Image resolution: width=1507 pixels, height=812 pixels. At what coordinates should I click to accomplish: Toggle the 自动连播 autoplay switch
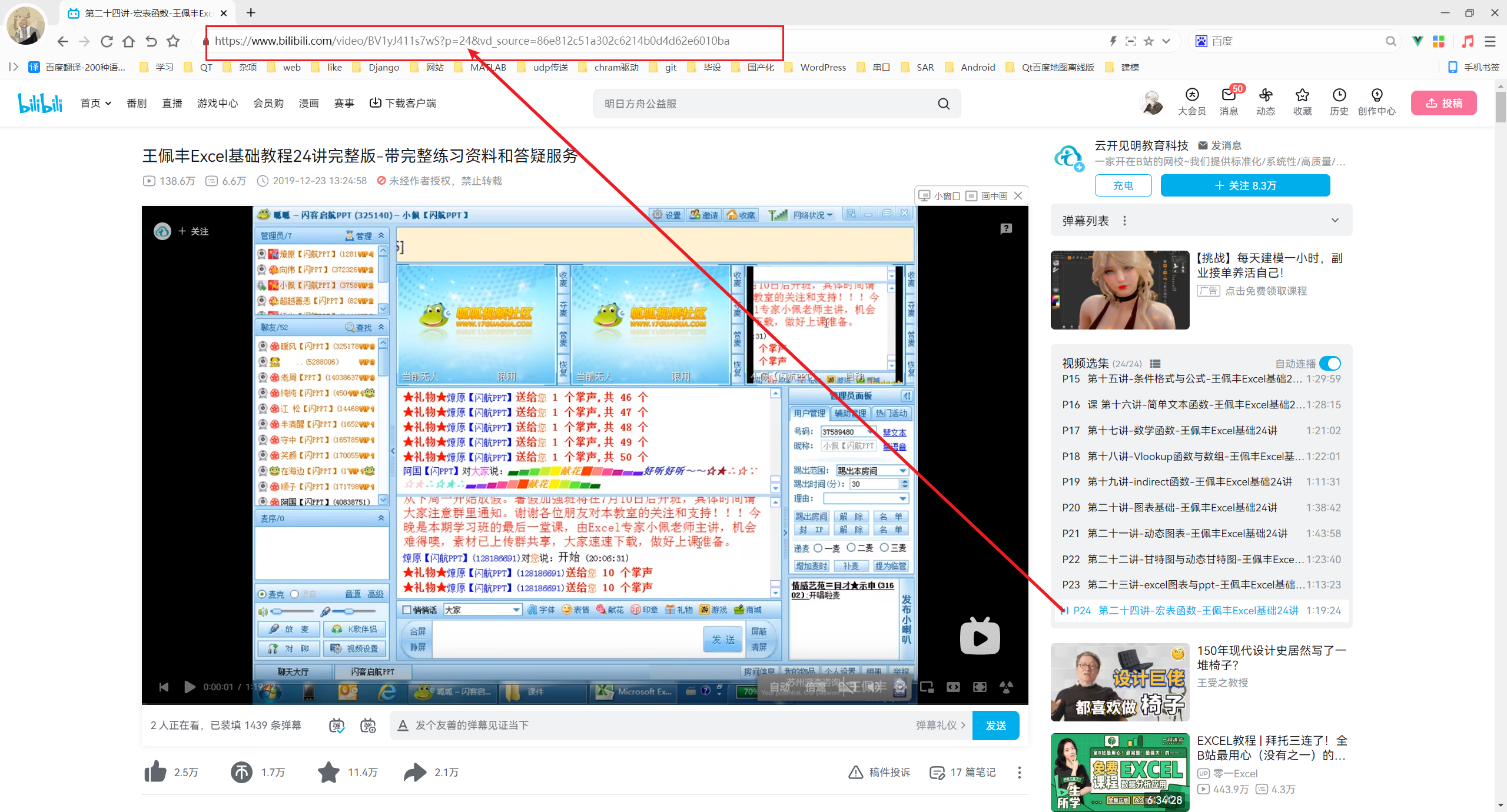(x=1330, y=363)
